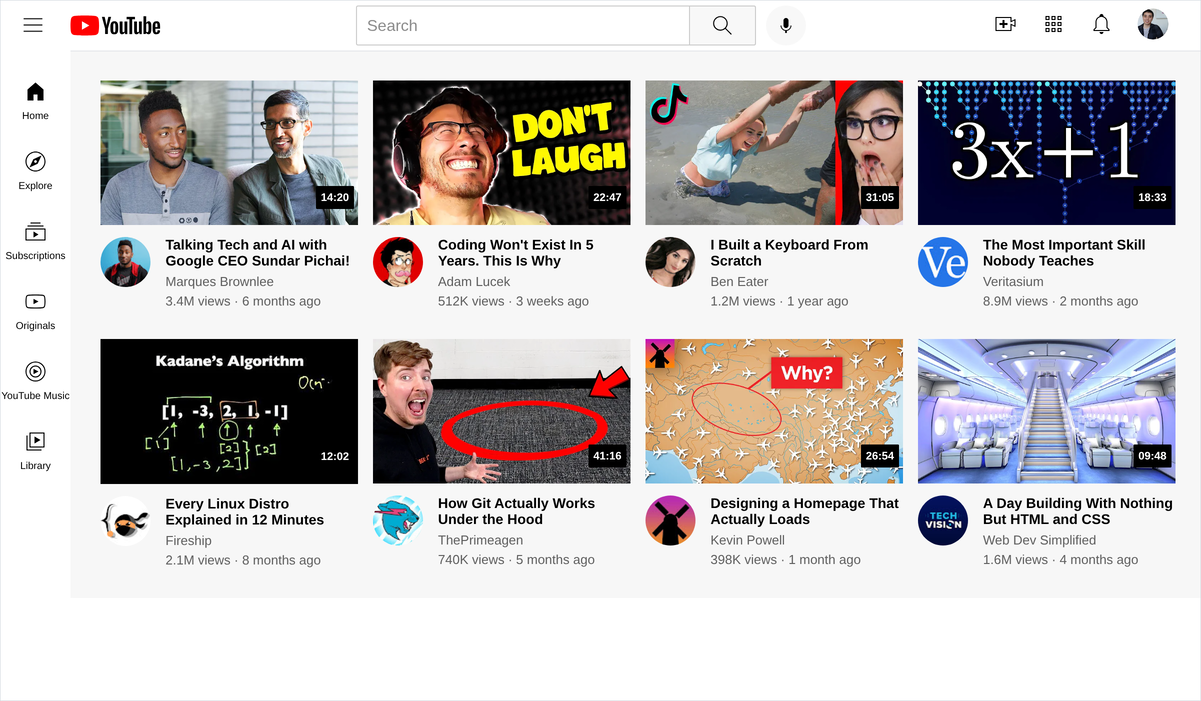This screenshot has width=1201, height=701.
Task: Open the Sundar Pichai interview thumbnail
Action: coord(229,153)
